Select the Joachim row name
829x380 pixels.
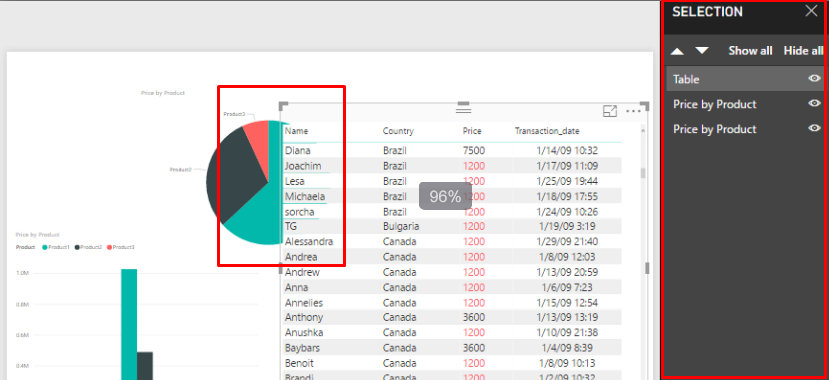(303, 166)
